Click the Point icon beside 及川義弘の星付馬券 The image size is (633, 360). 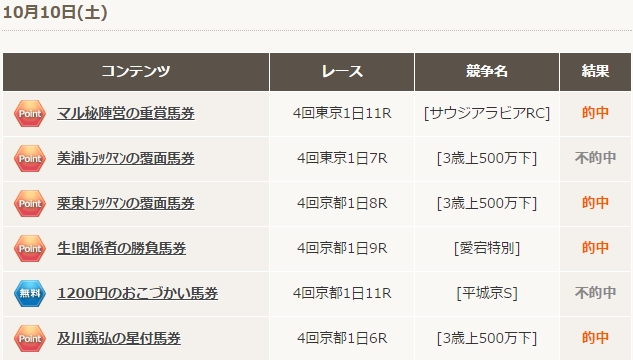tap(30, 338)
